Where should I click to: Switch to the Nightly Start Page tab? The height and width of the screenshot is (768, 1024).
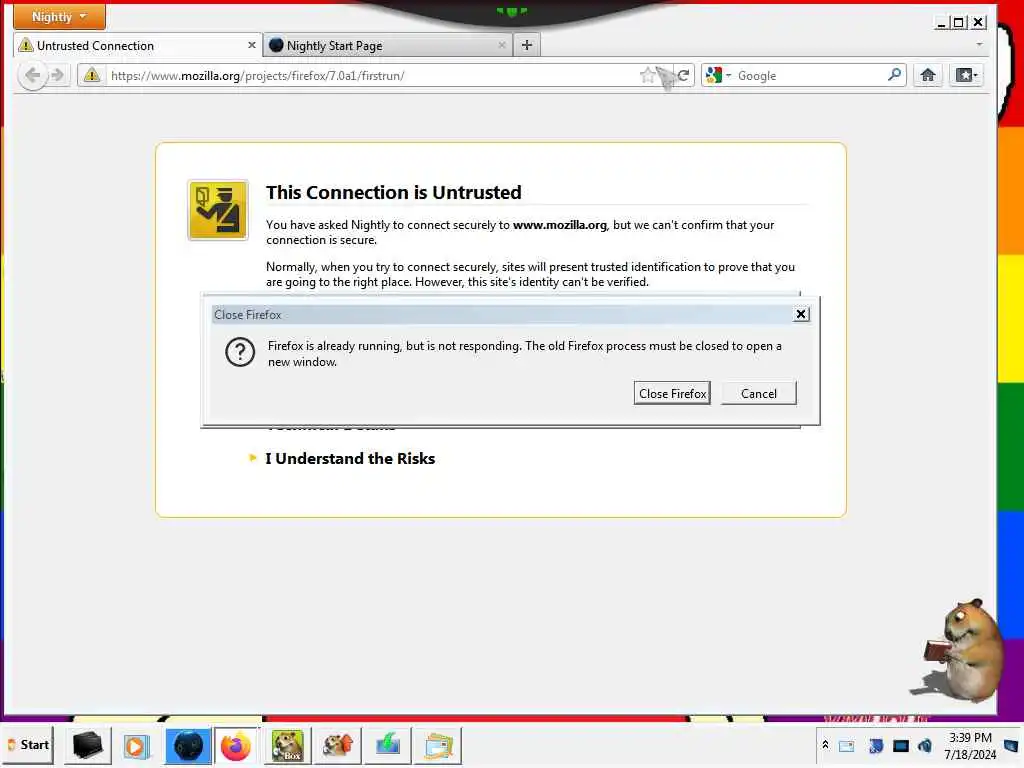(387, 46)
